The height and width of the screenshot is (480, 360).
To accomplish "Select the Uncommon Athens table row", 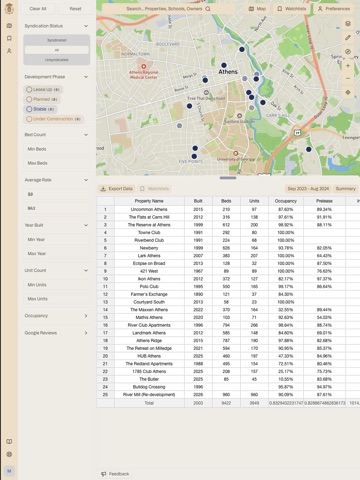I will [228, 209].
